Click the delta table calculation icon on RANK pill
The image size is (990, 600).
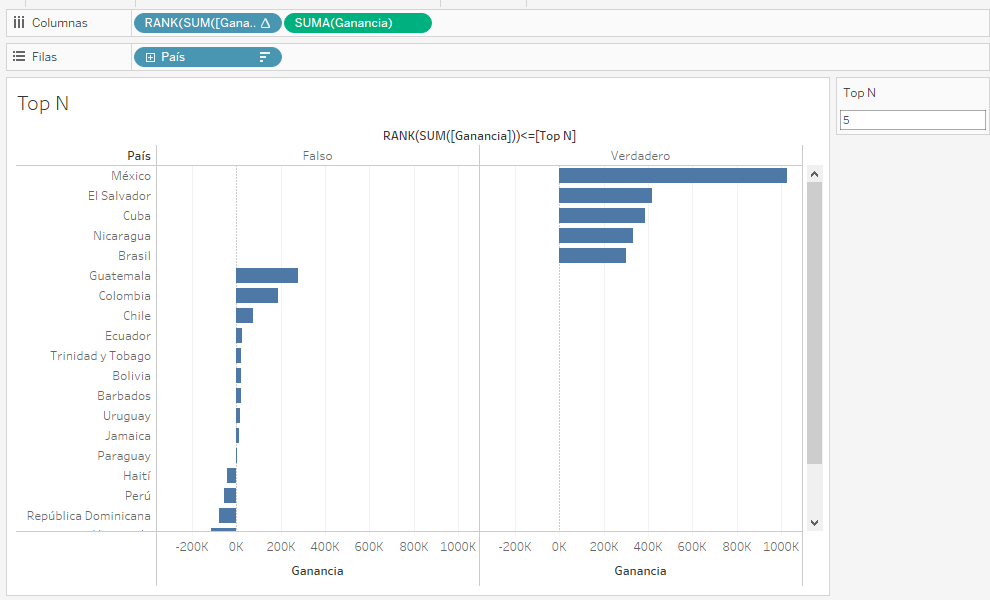267,22
